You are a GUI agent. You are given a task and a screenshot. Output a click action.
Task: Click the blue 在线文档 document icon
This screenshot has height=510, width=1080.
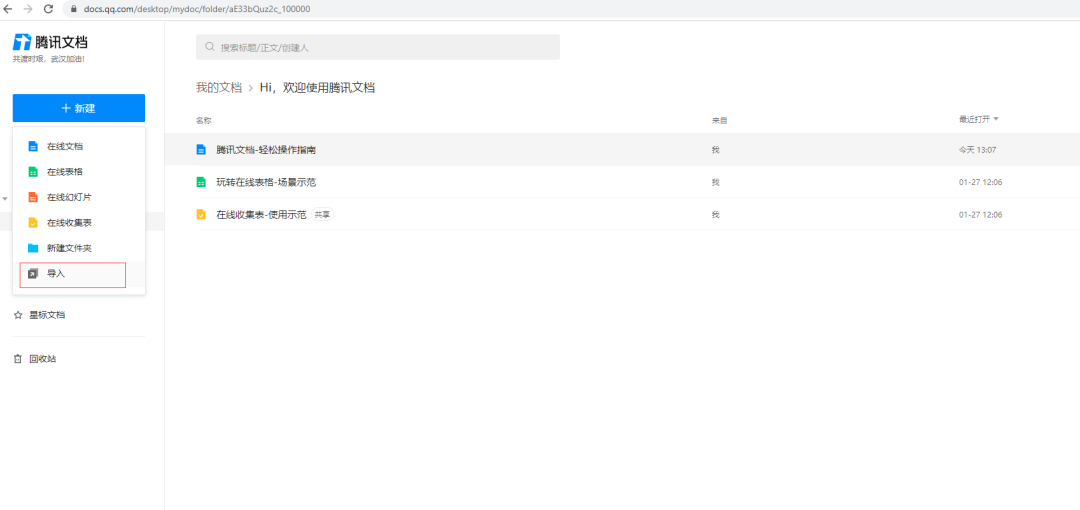click(32, 147)
